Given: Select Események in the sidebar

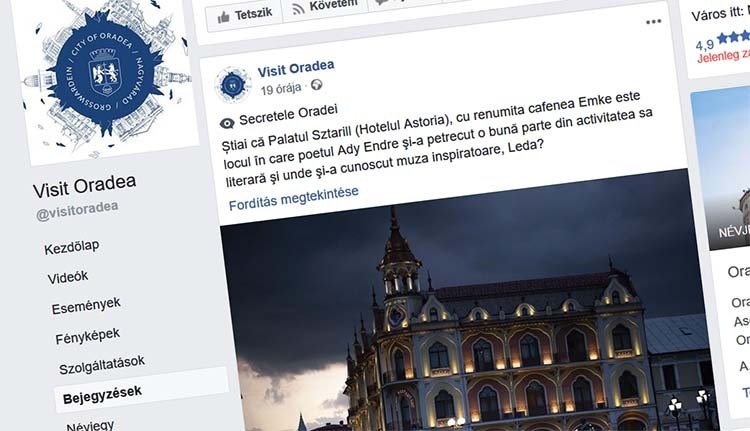Looking at the screenshot, I should 86,306.
